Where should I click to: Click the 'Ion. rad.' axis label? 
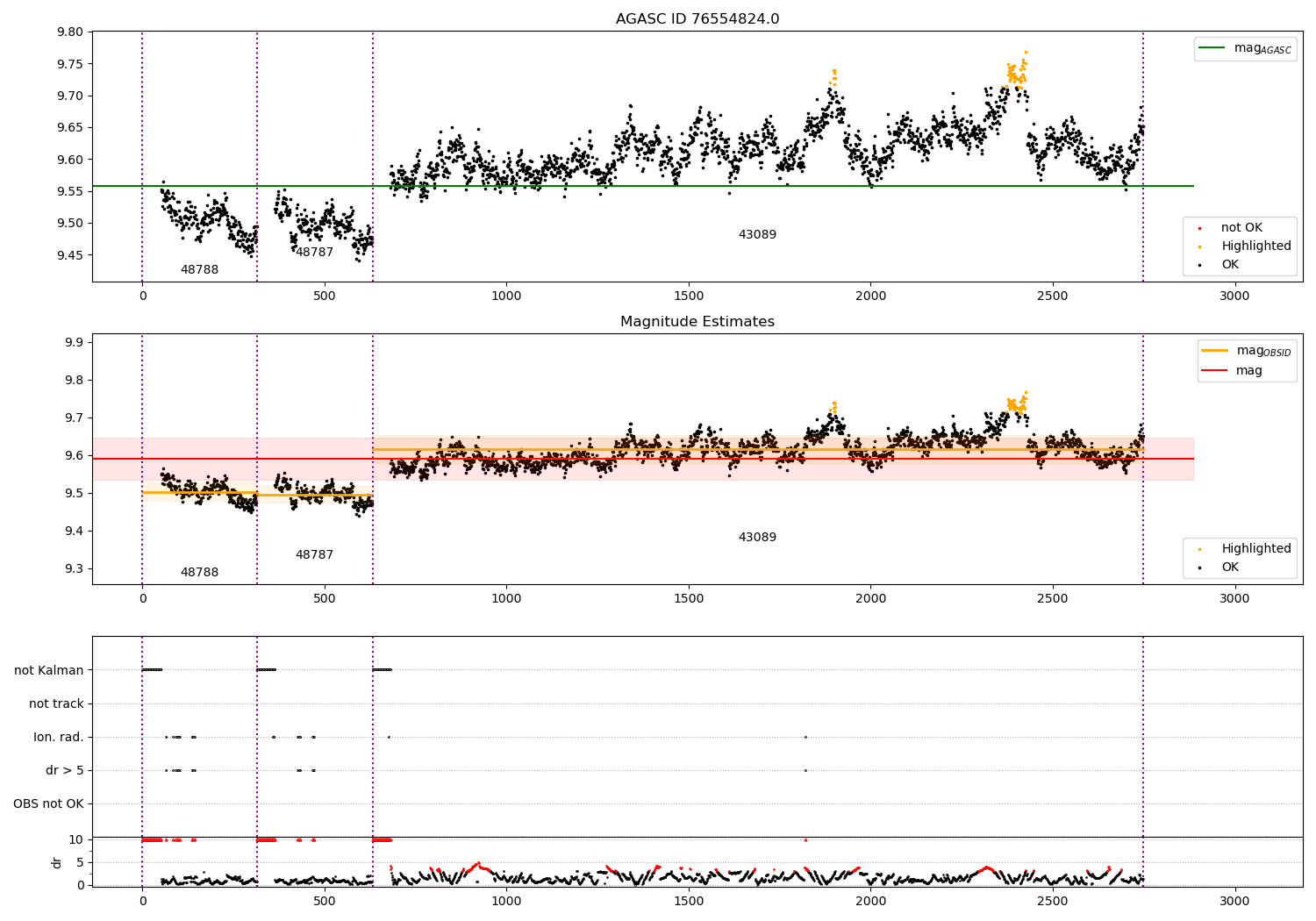click(59, 738)
